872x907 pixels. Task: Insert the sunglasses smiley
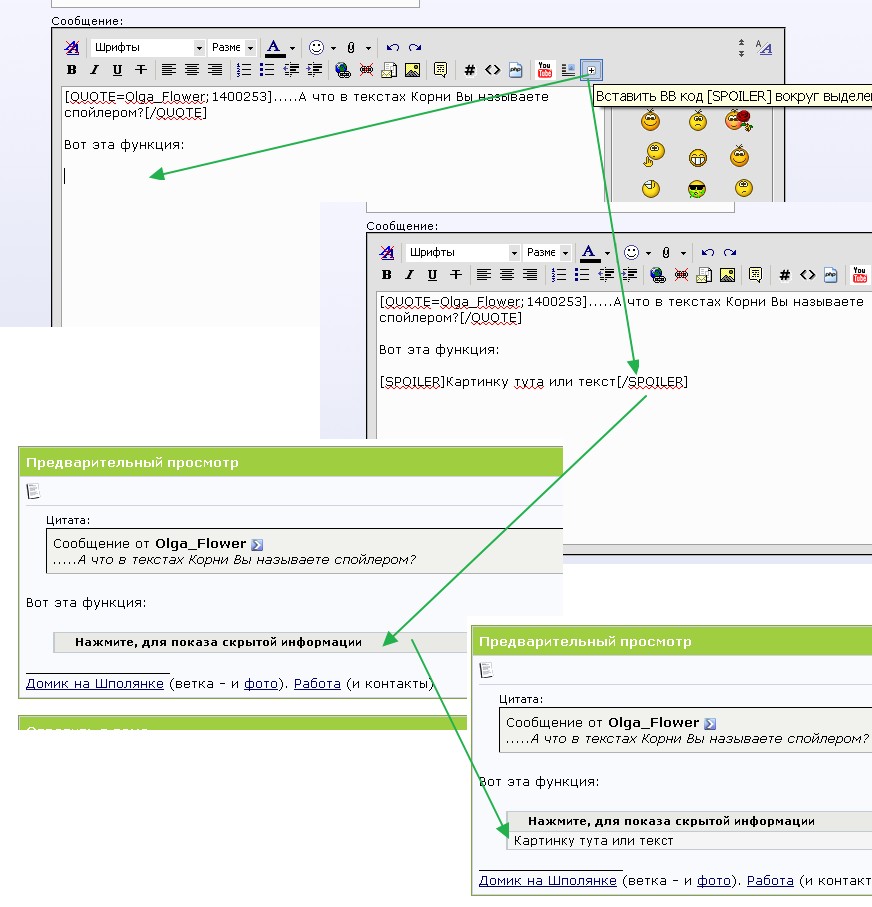click(x=697, y=189)
